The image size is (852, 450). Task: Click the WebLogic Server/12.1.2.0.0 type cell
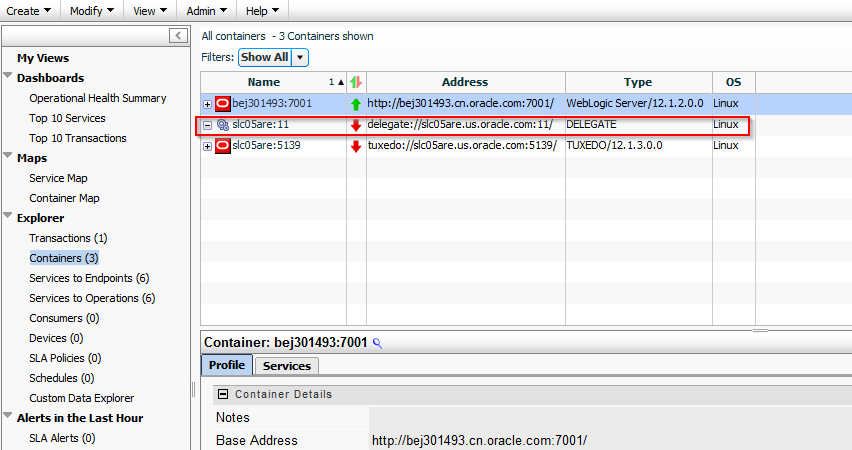(x=635, y=103)
